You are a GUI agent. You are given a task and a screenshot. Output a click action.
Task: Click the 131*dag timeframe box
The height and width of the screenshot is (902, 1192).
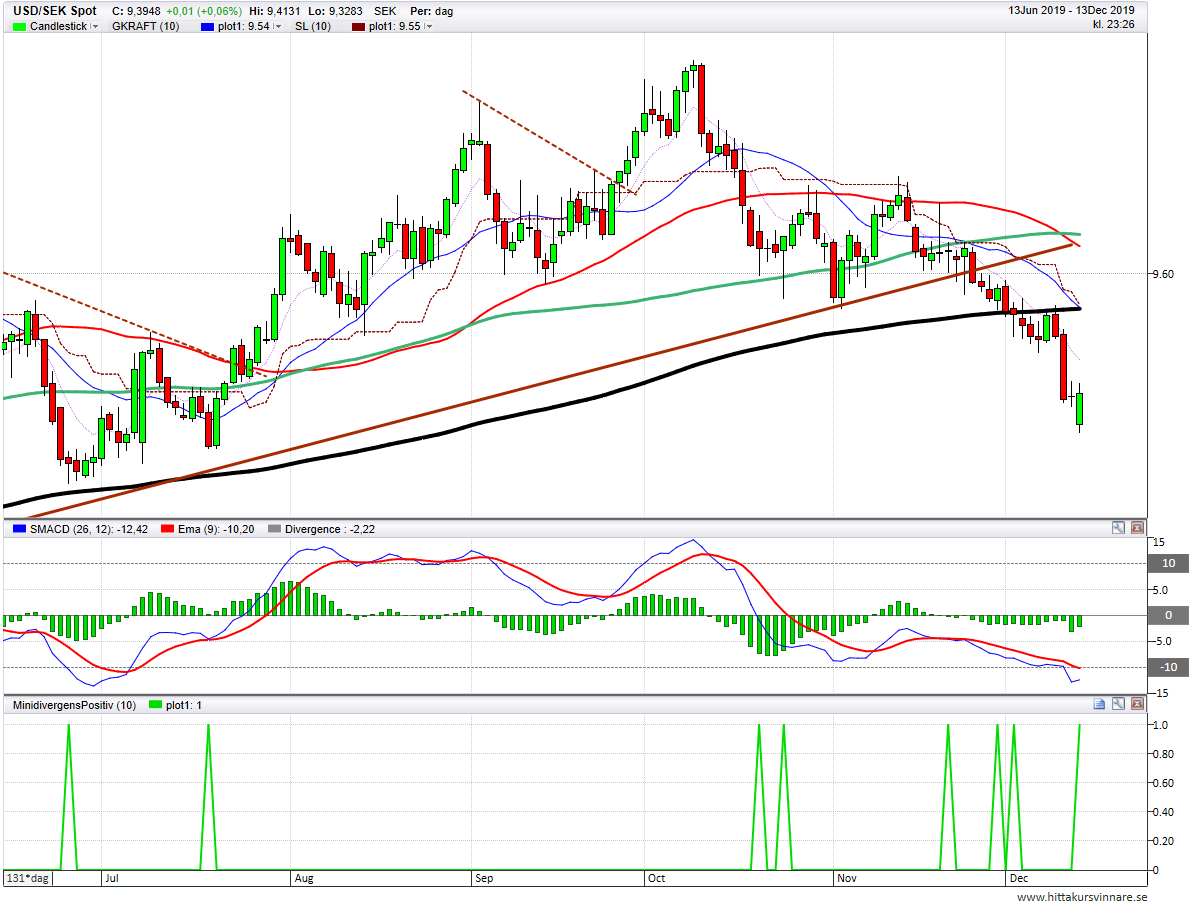pos(27,878)
